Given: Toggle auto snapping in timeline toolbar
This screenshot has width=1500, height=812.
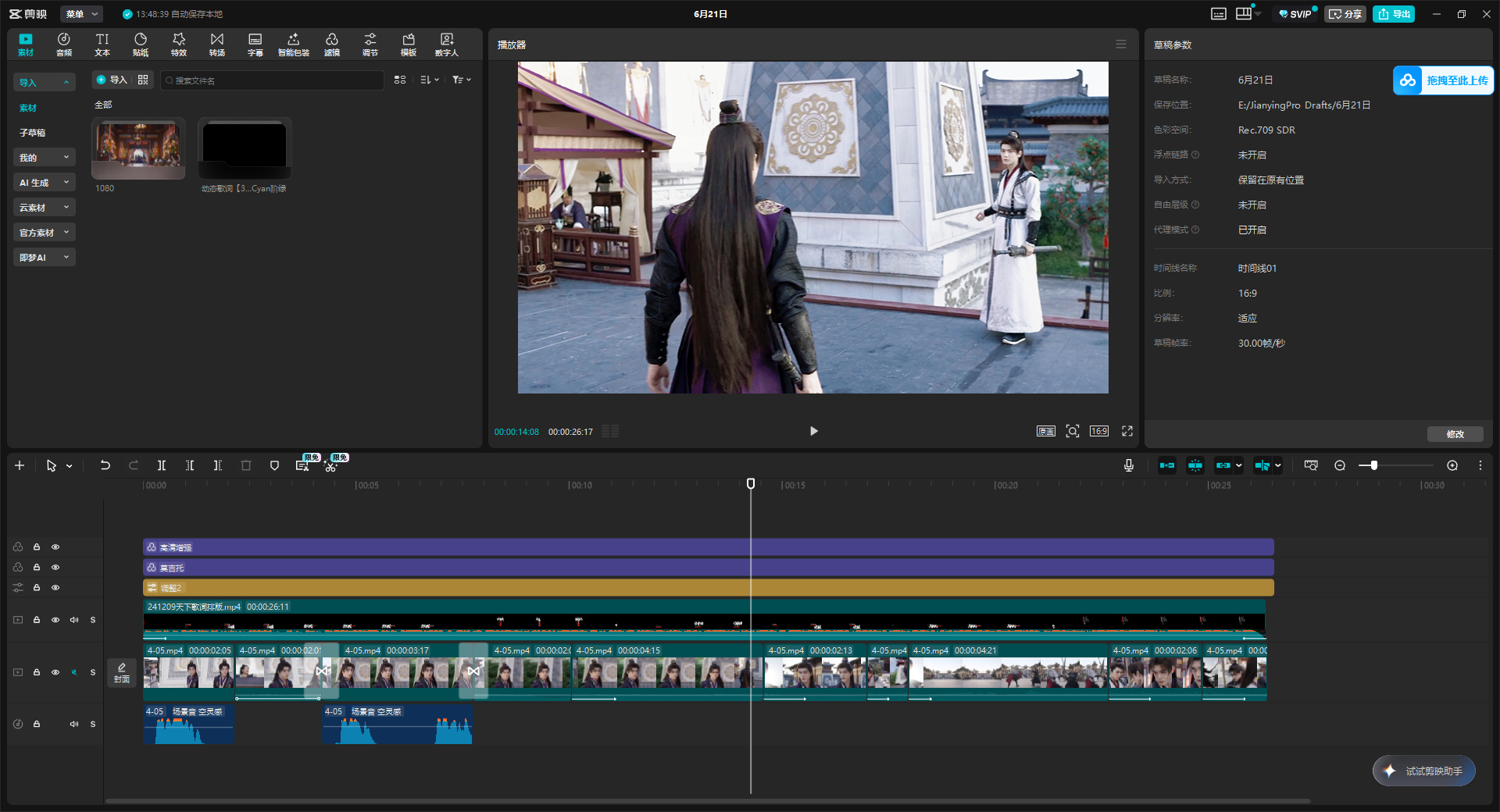Looking at the screenshot, I should [1195, 465].
